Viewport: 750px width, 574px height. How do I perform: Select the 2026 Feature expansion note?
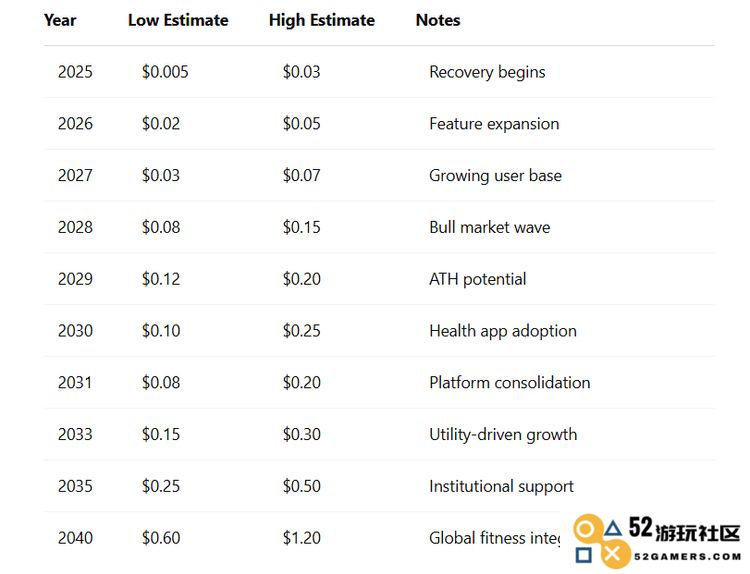tap(494, 124)
